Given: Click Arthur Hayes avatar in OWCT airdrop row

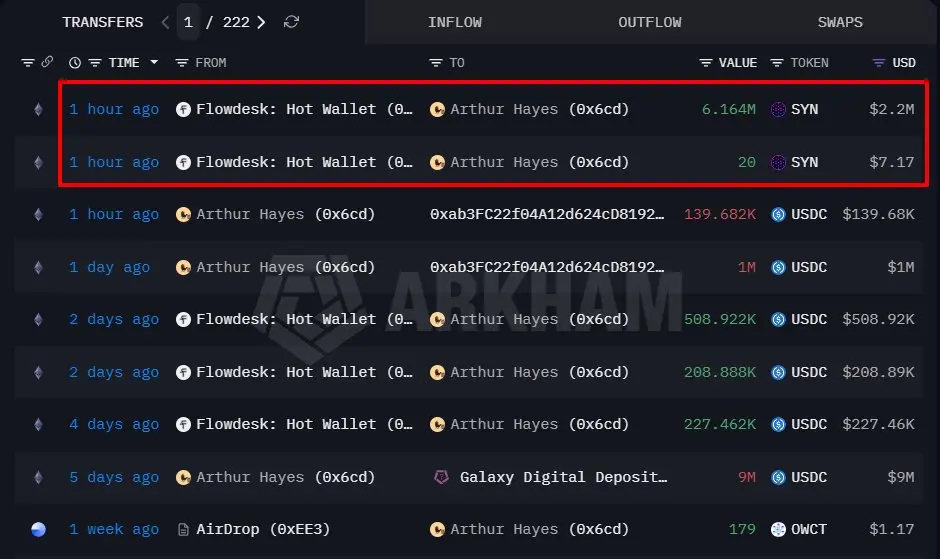Looking at the screenshot, I should coord(437,529).
